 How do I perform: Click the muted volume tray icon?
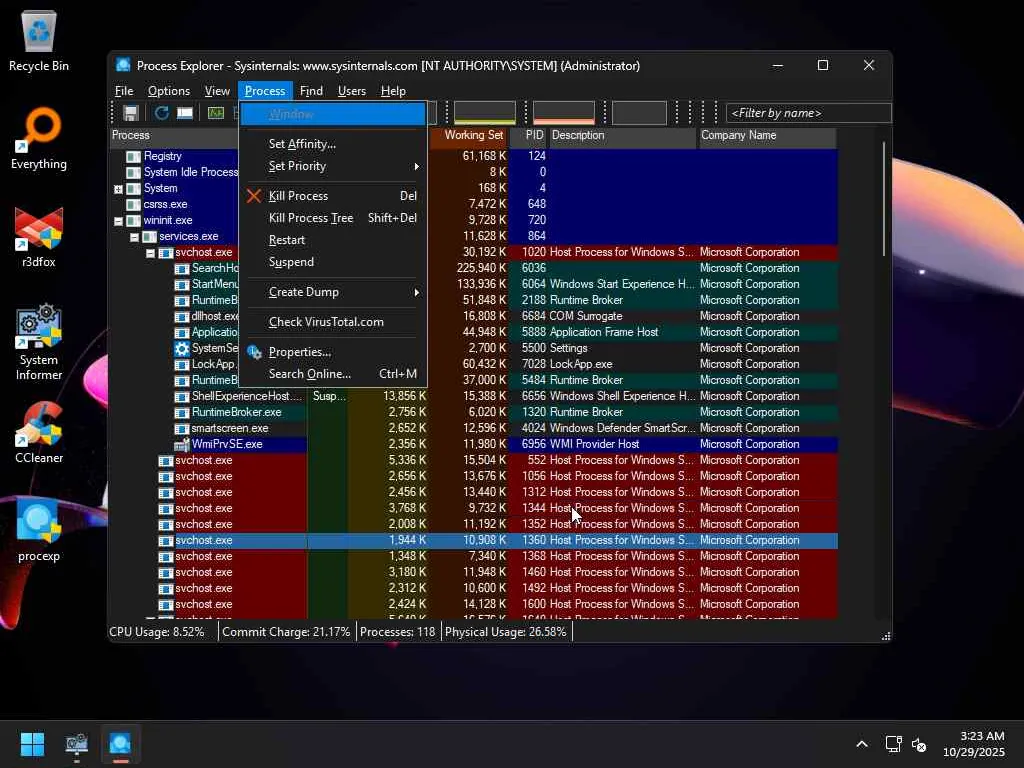click(919, 744)
